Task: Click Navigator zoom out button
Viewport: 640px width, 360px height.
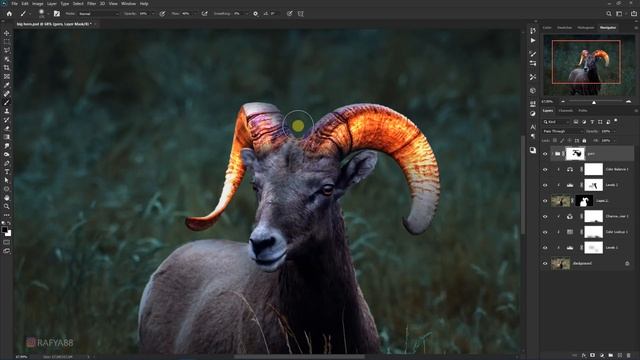Action: [x=563, y=102]
